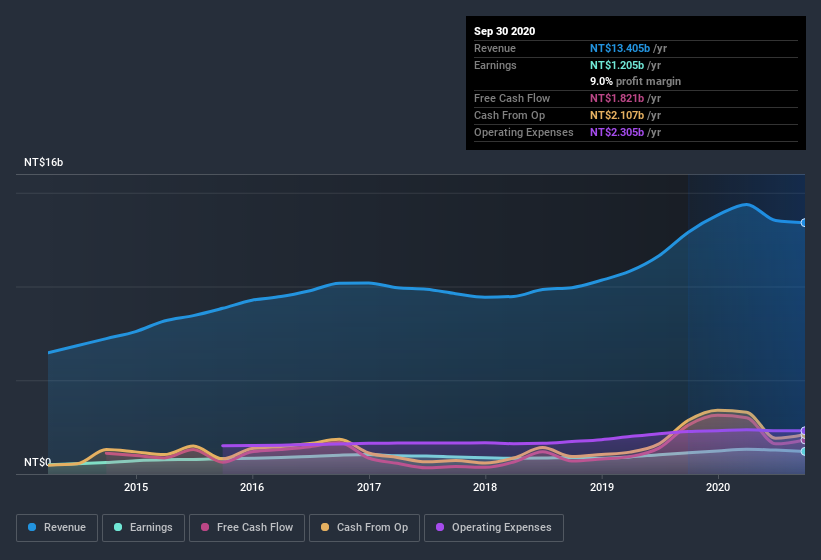Click the Revenue label in tooltip
The image size is (821, 560).
click(495, 48)
